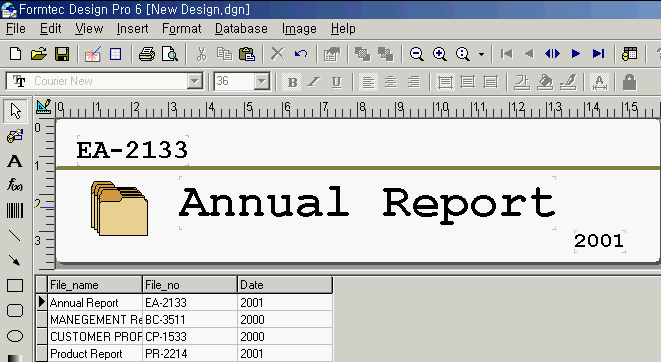Align text center
This screenshot has width=661, height=362.
point(391,82)
